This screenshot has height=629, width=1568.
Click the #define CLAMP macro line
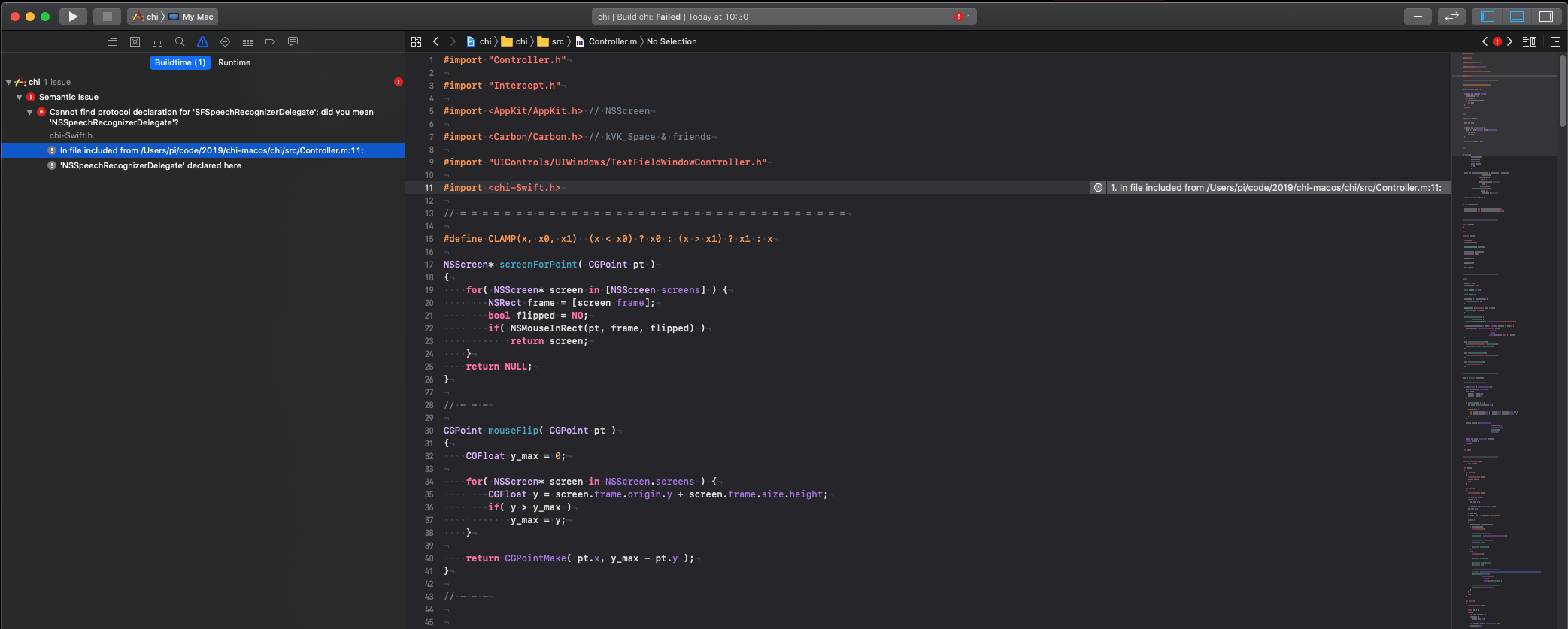tap(608, 239)
